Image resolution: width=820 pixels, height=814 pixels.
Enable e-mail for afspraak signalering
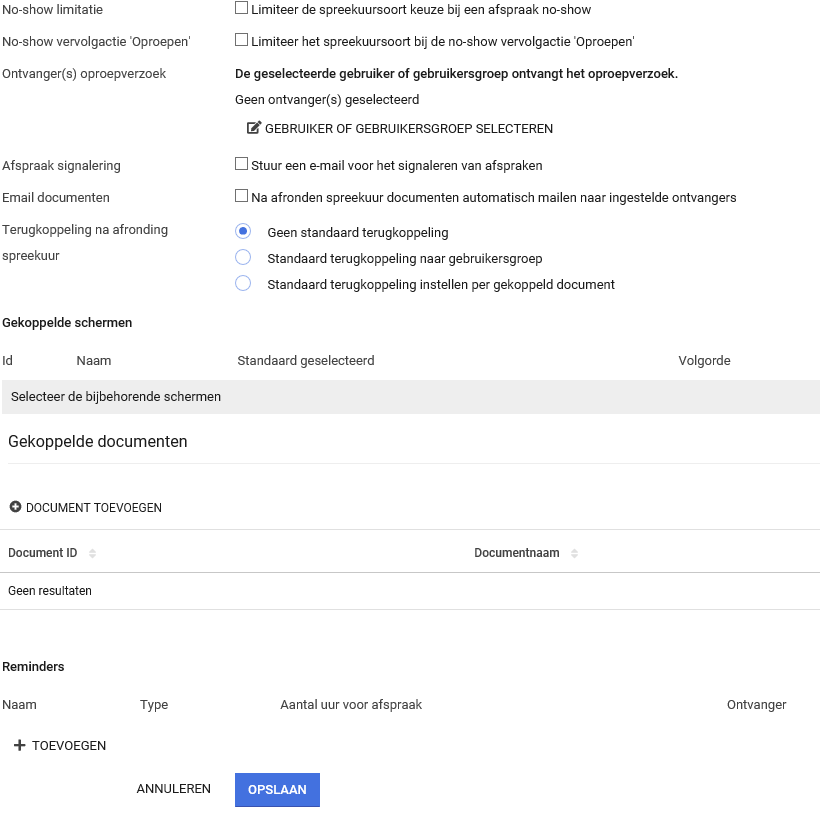tap(241, 164)
